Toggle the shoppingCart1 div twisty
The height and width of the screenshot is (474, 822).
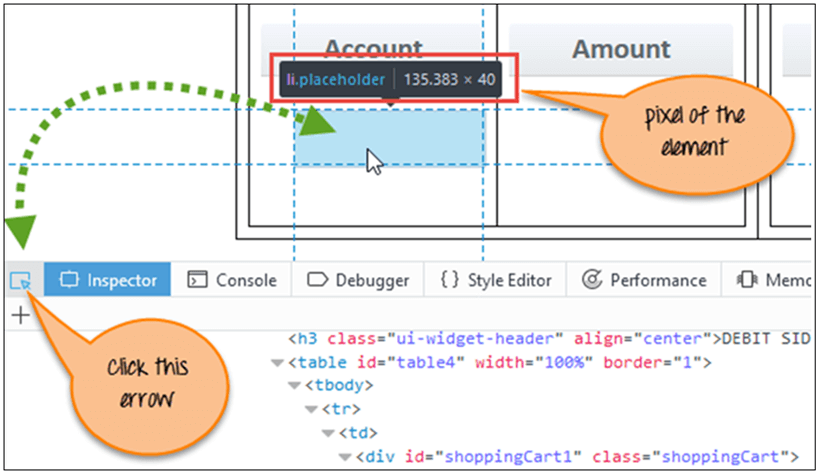click(345, 457)
